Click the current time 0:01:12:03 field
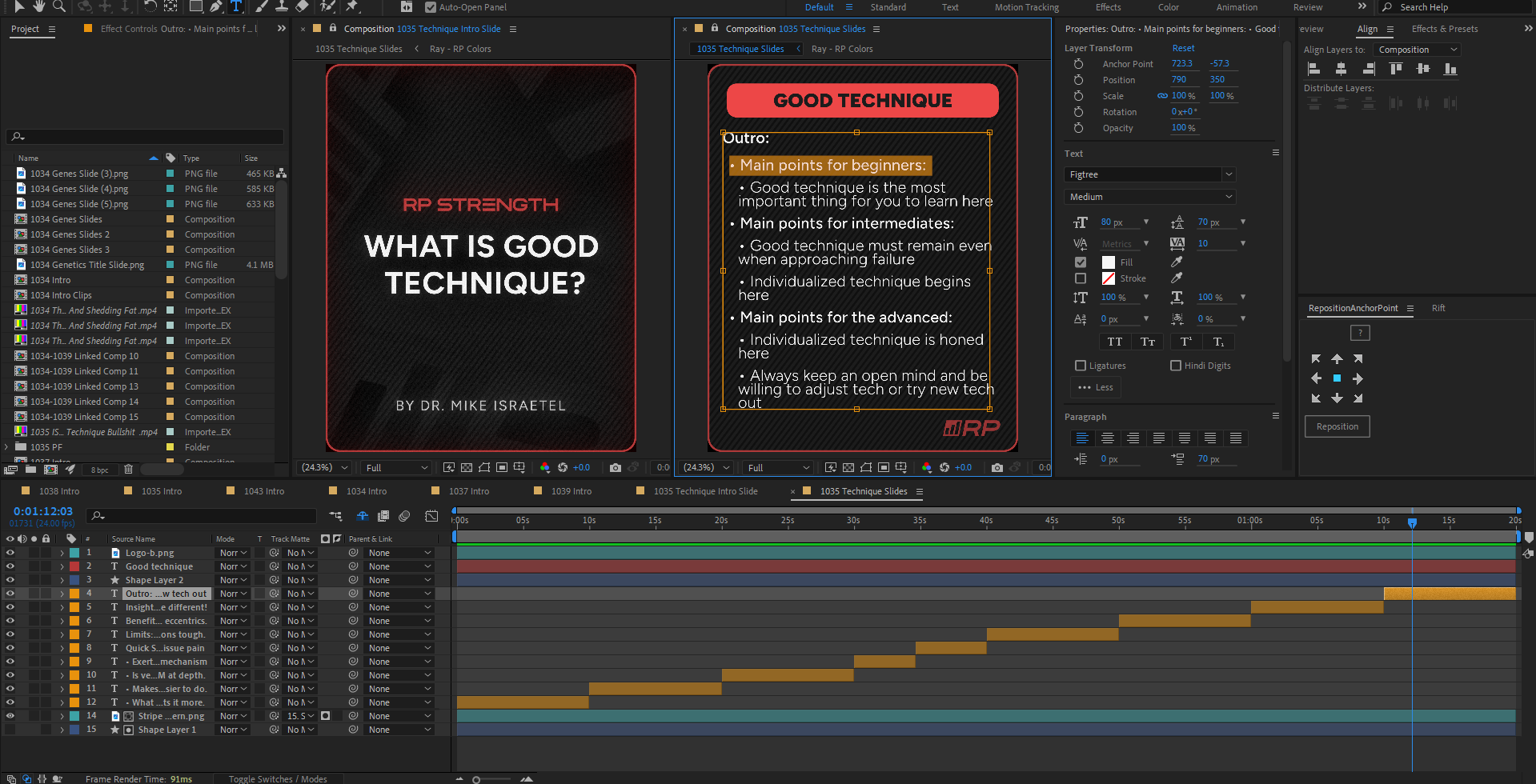1536x784 pixels. point(42,511)
